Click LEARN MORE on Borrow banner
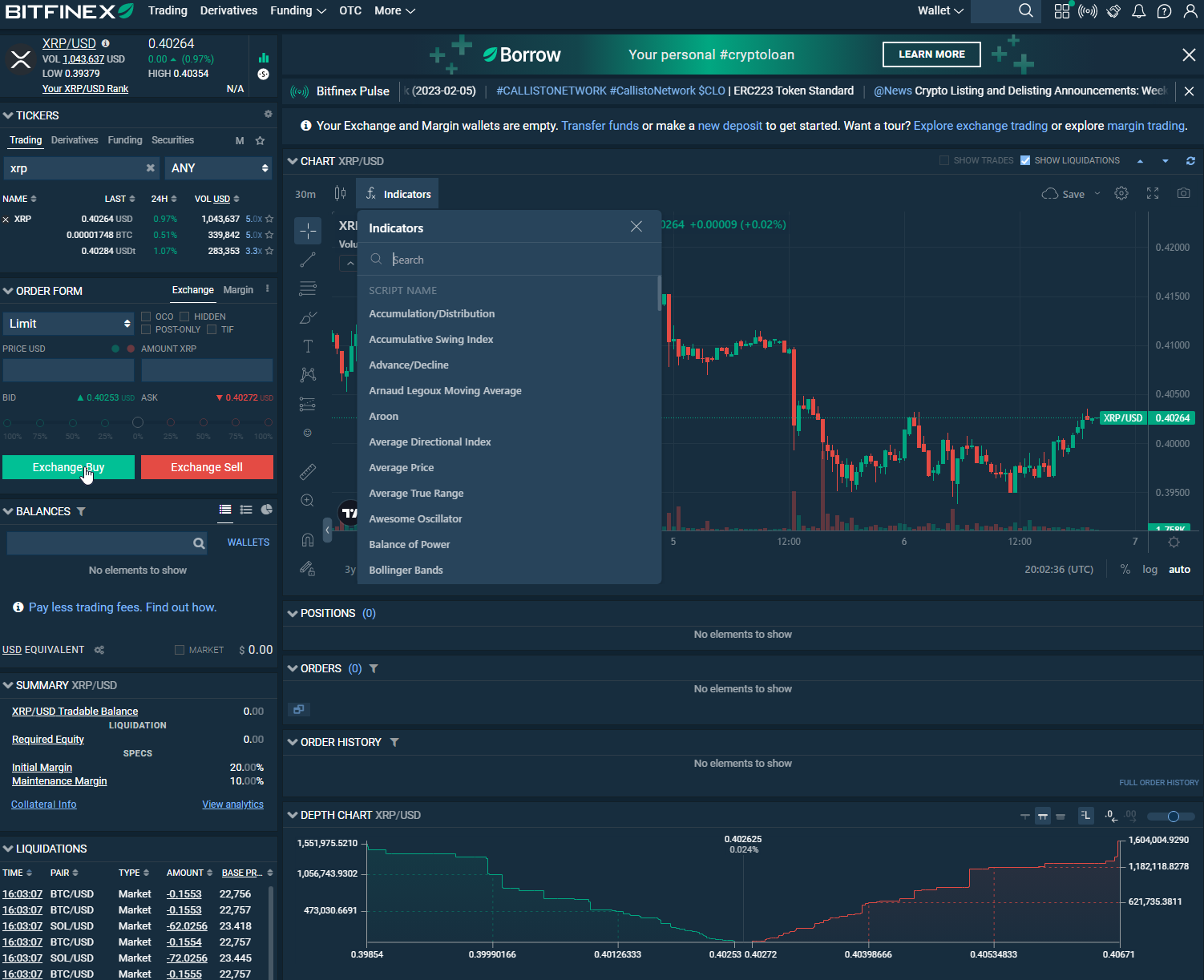Viewport: 1204px width, 980px height. (931, 54)
